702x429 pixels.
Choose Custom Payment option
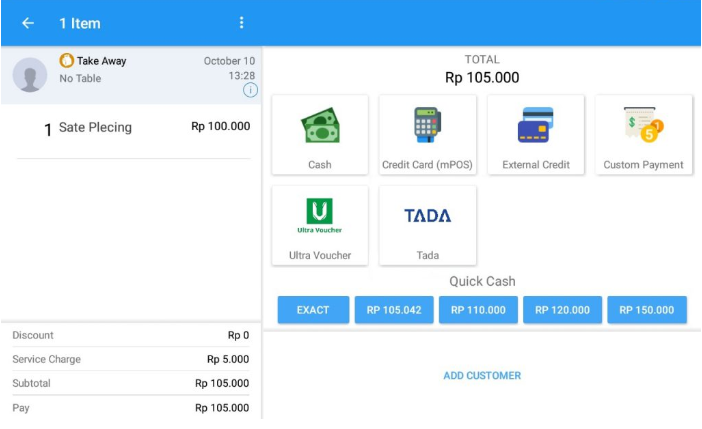point(643,134)
